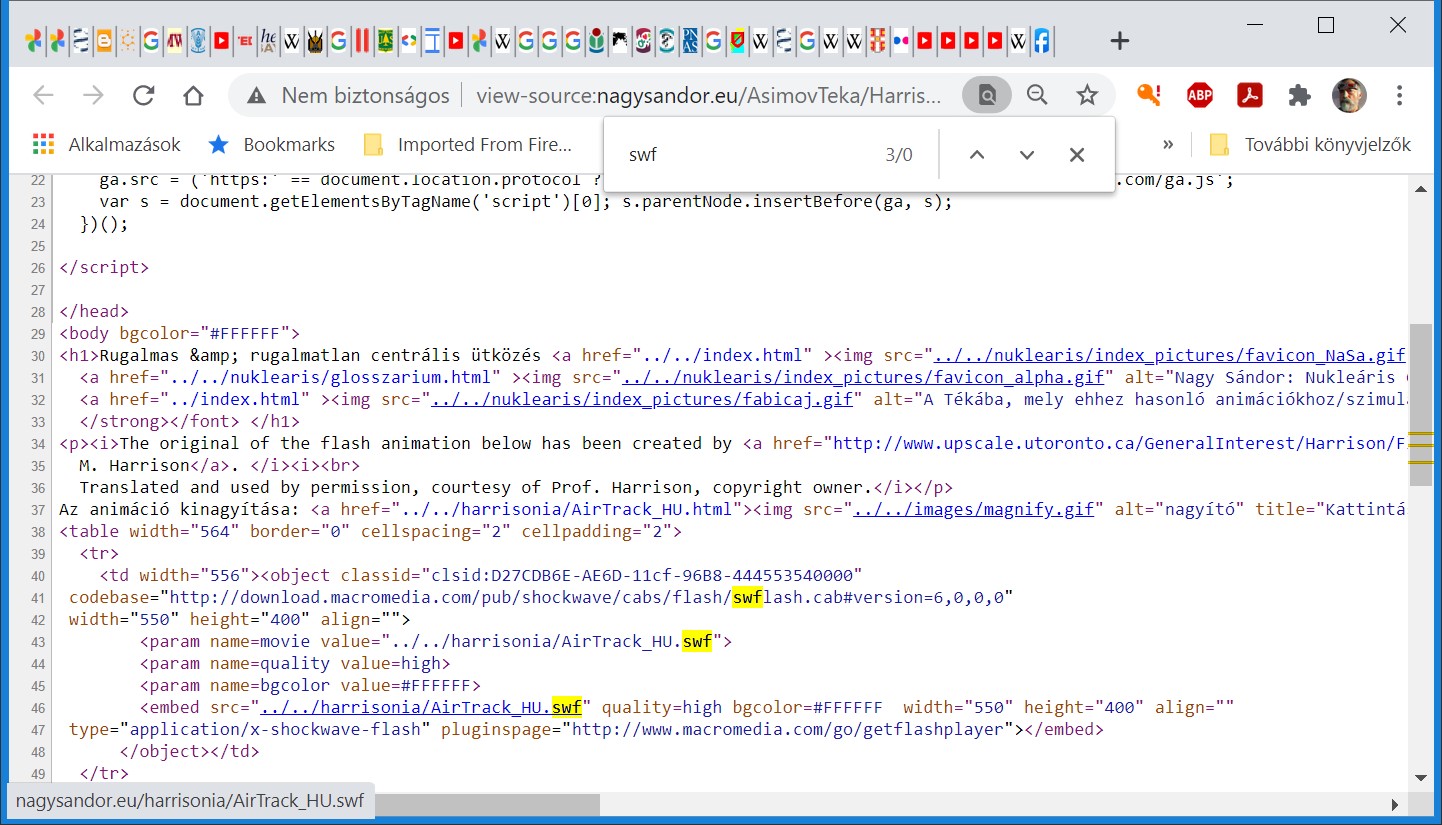The height and width of the screenshot is (825, 1442).
Task: Jump to the next swf match
Action: [x=1027, y=155]
